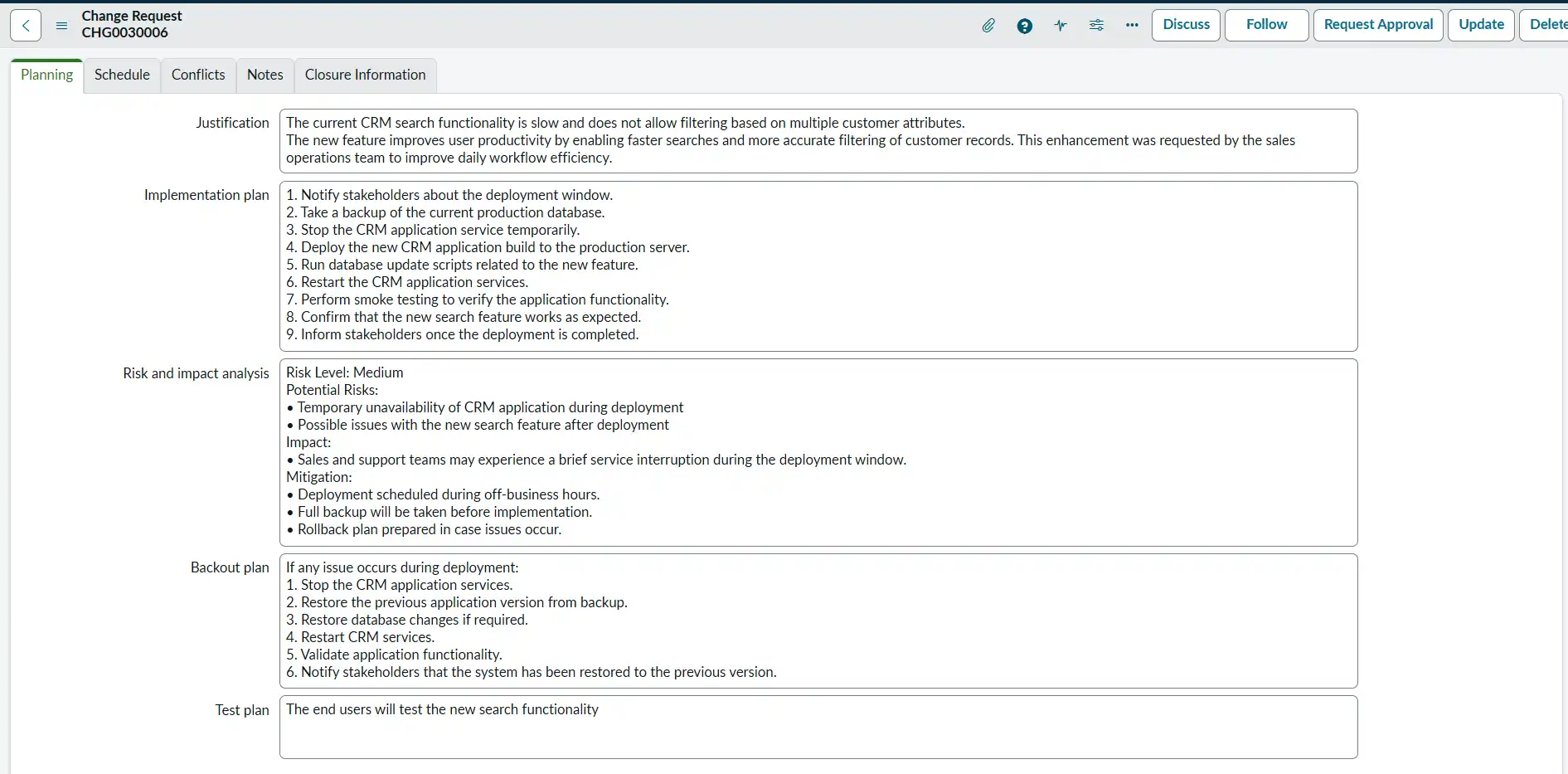Open the Closure Information tab
Viewport: 1568px width, 774px height.
[365, 75]
